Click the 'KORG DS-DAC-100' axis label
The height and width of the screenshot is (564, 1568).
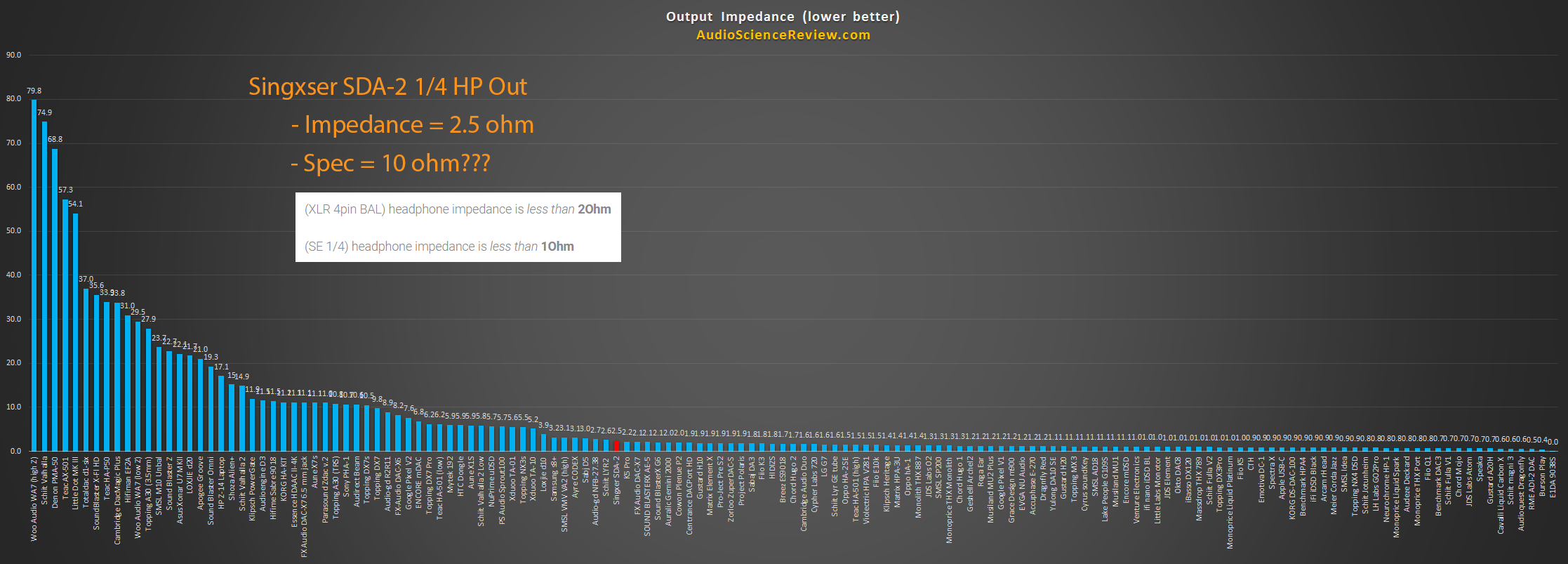coord(1293,488)
